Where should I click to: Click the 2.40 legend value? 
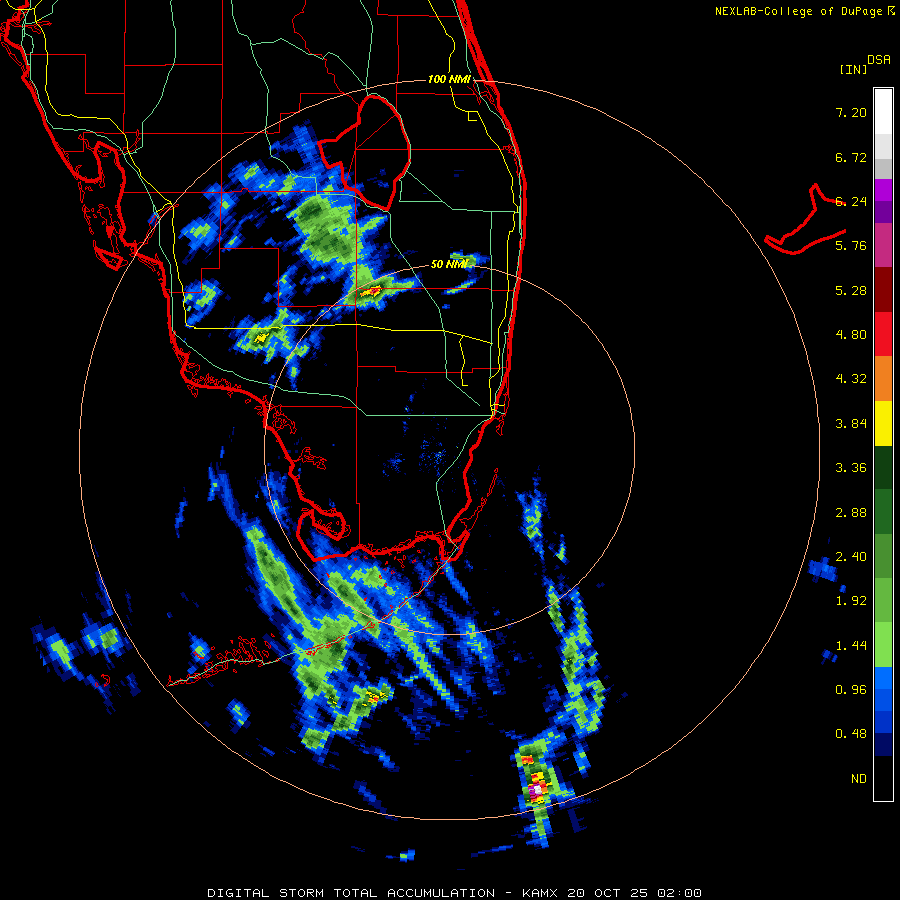[851, 556]
